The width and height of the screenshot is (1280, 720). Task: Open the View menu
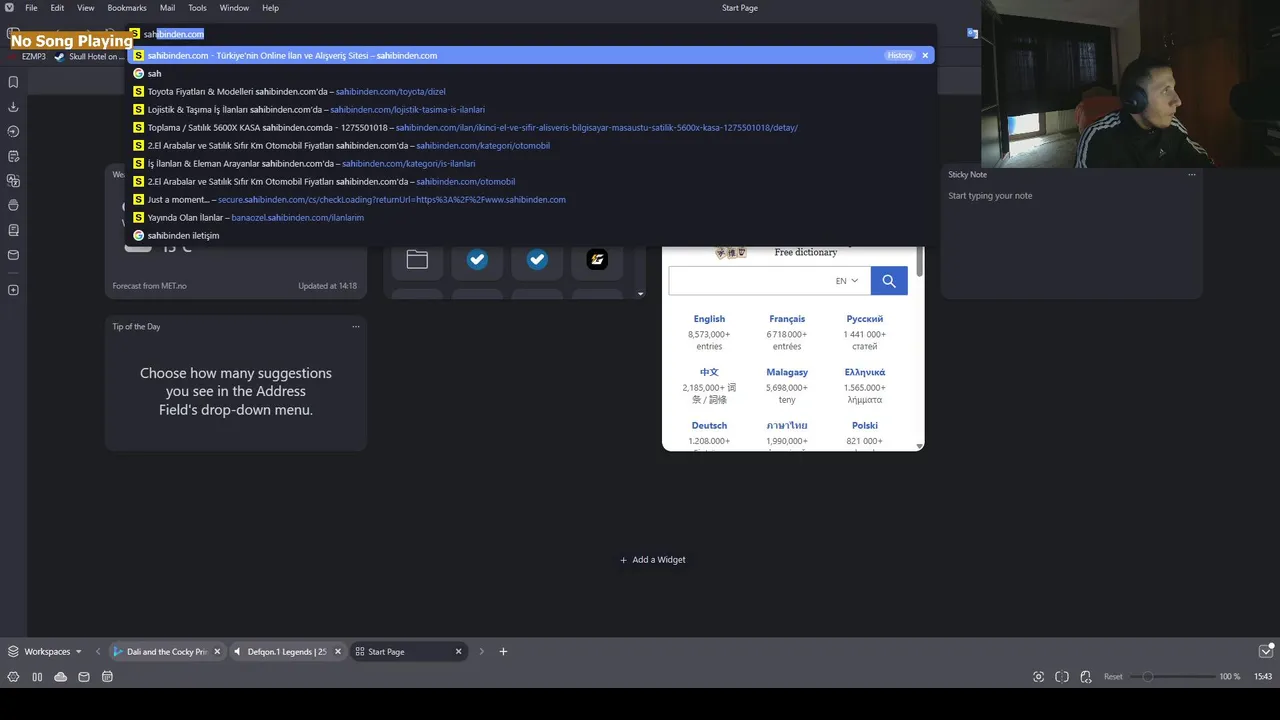point(86,8)
